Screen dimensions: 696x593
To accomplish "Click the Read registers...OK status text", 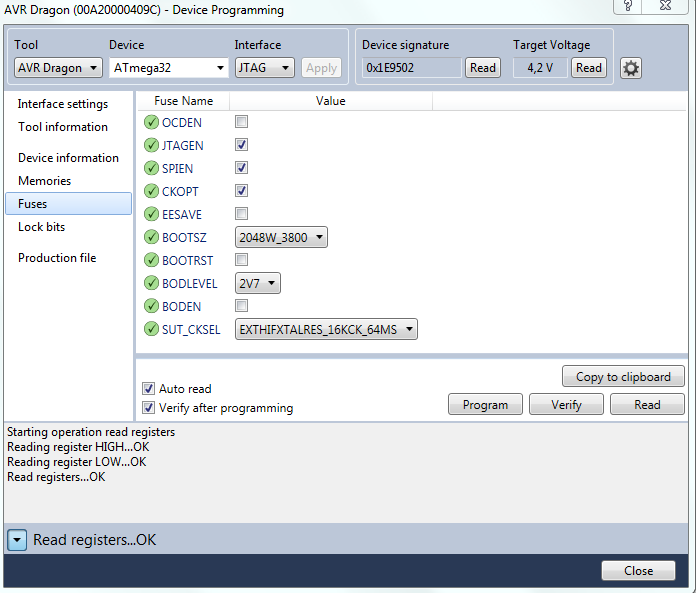I will coord(95,540).
